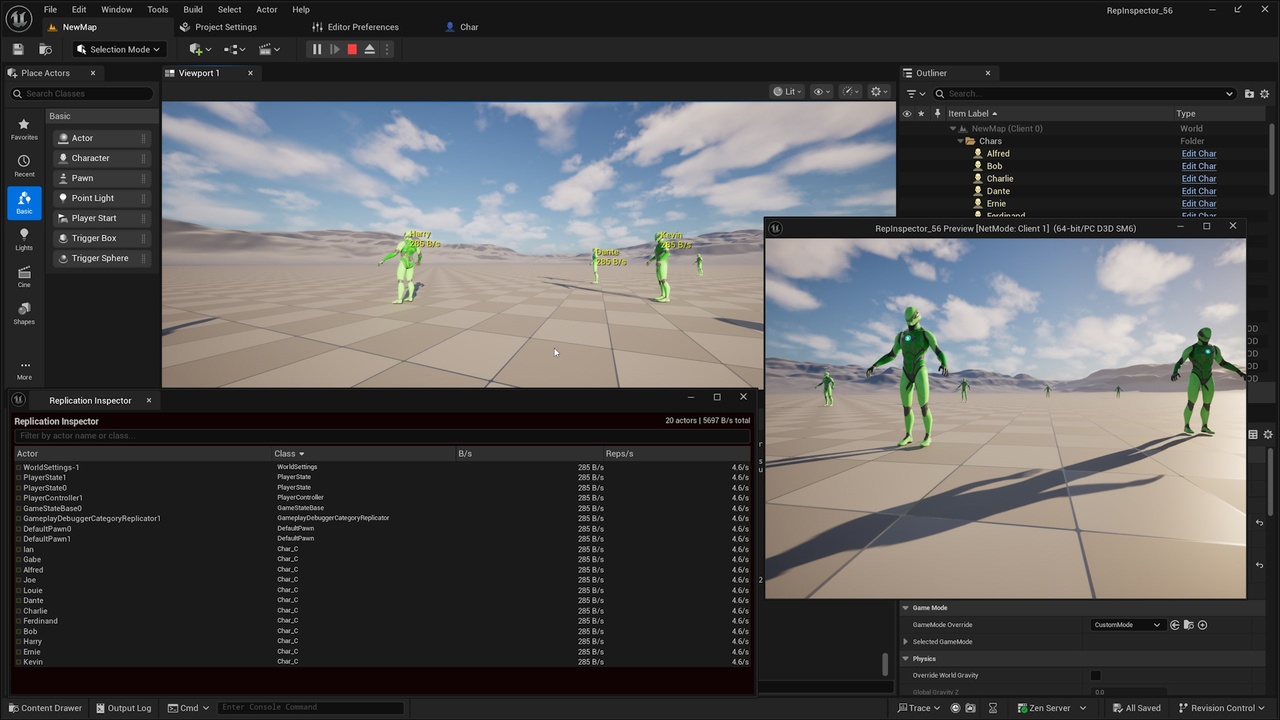The image size is (1280, 720).
Task: Toggle the visibility eye column in Outliner
Action: pyautogui.click(x=907, y=113)
